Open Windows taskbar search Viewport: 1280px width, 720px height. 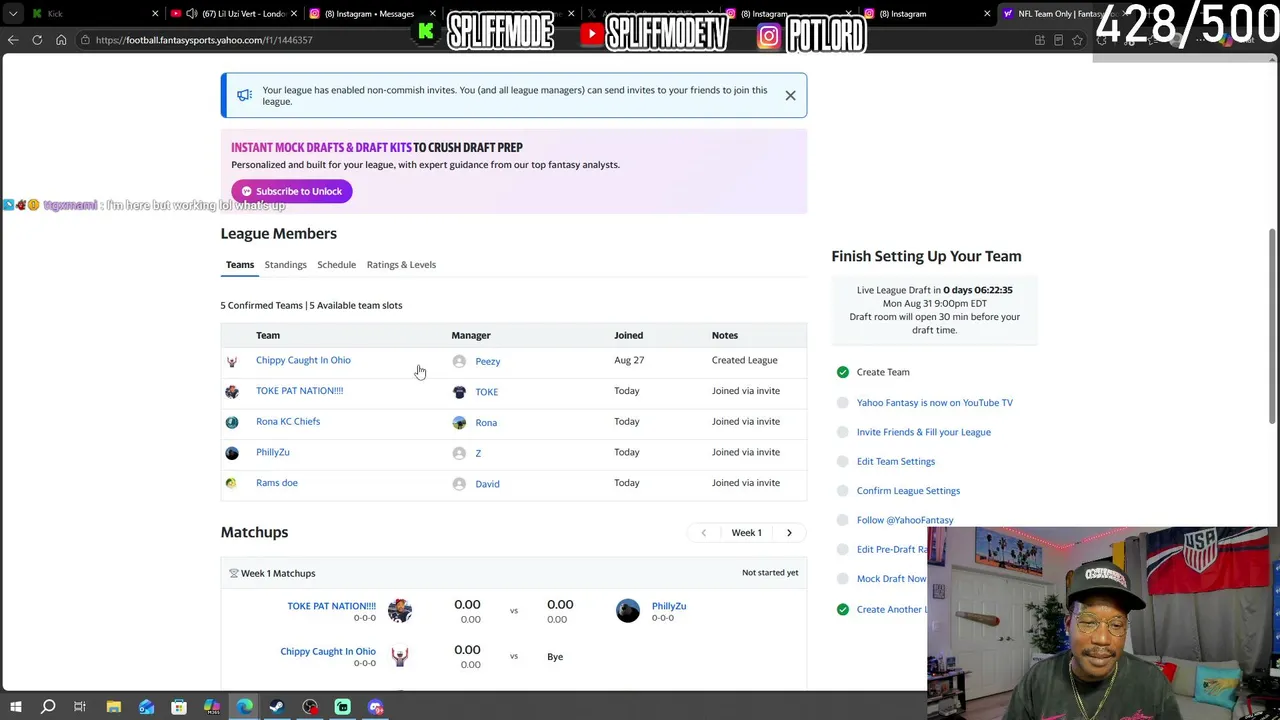click(x=48, y=707)
